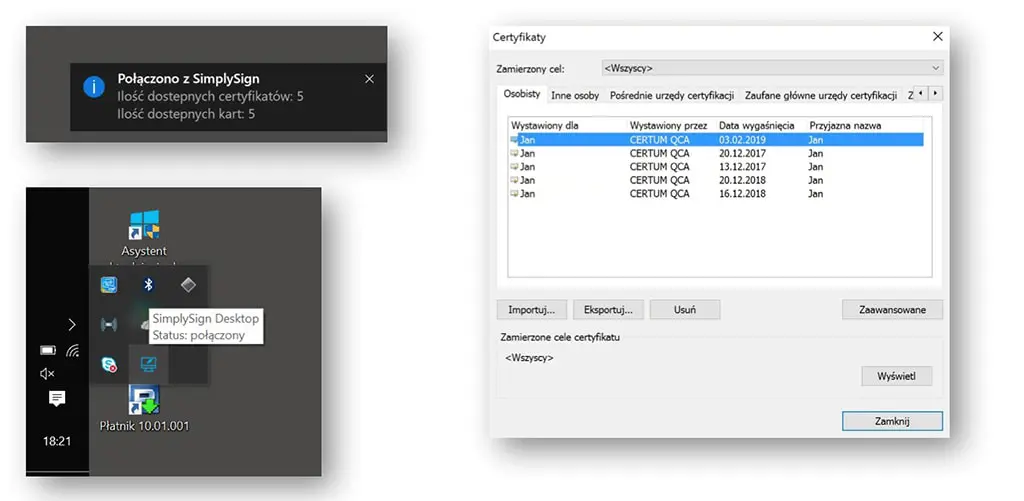Screen dimensions: 1024x501
Task: Select the date 20.12.2018 cell
Action: tap(743, 180)
